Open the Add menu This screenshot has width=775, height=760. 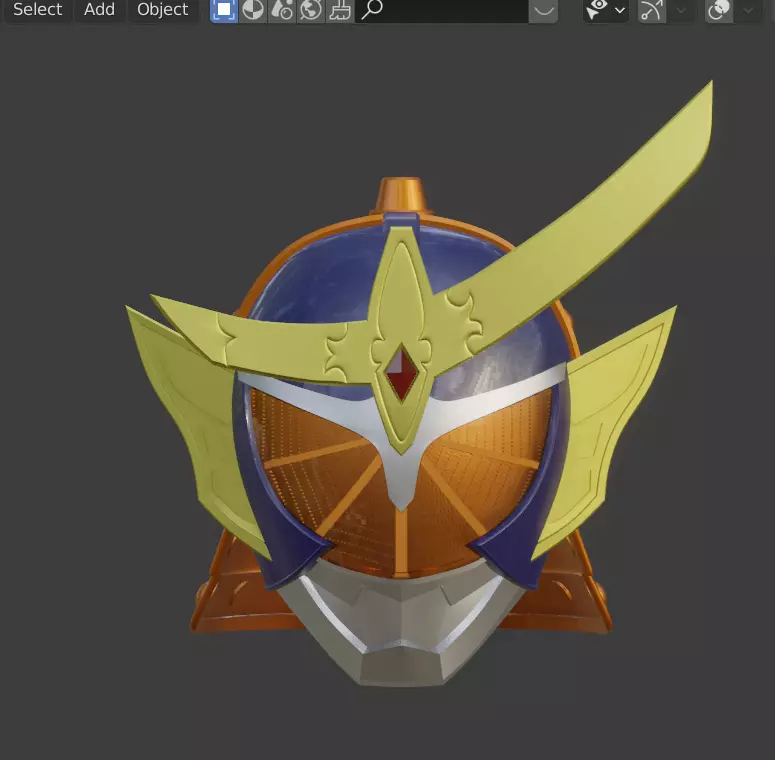click(x=99, y=9)
